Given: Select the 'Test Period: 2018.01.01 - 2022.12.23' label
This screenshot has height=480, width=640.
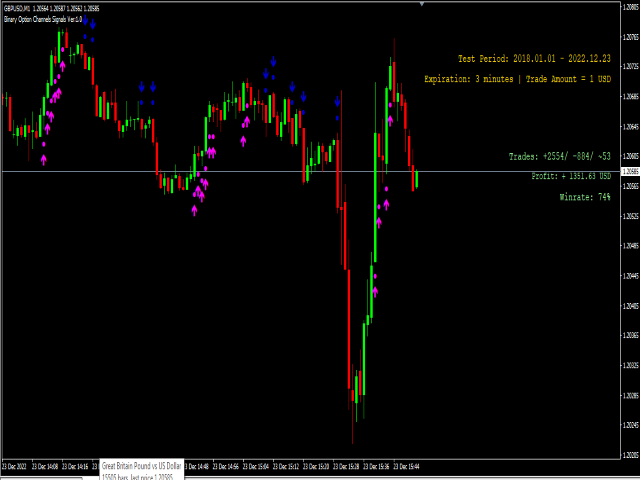Looking at the screenshot, I should (534, 59).
